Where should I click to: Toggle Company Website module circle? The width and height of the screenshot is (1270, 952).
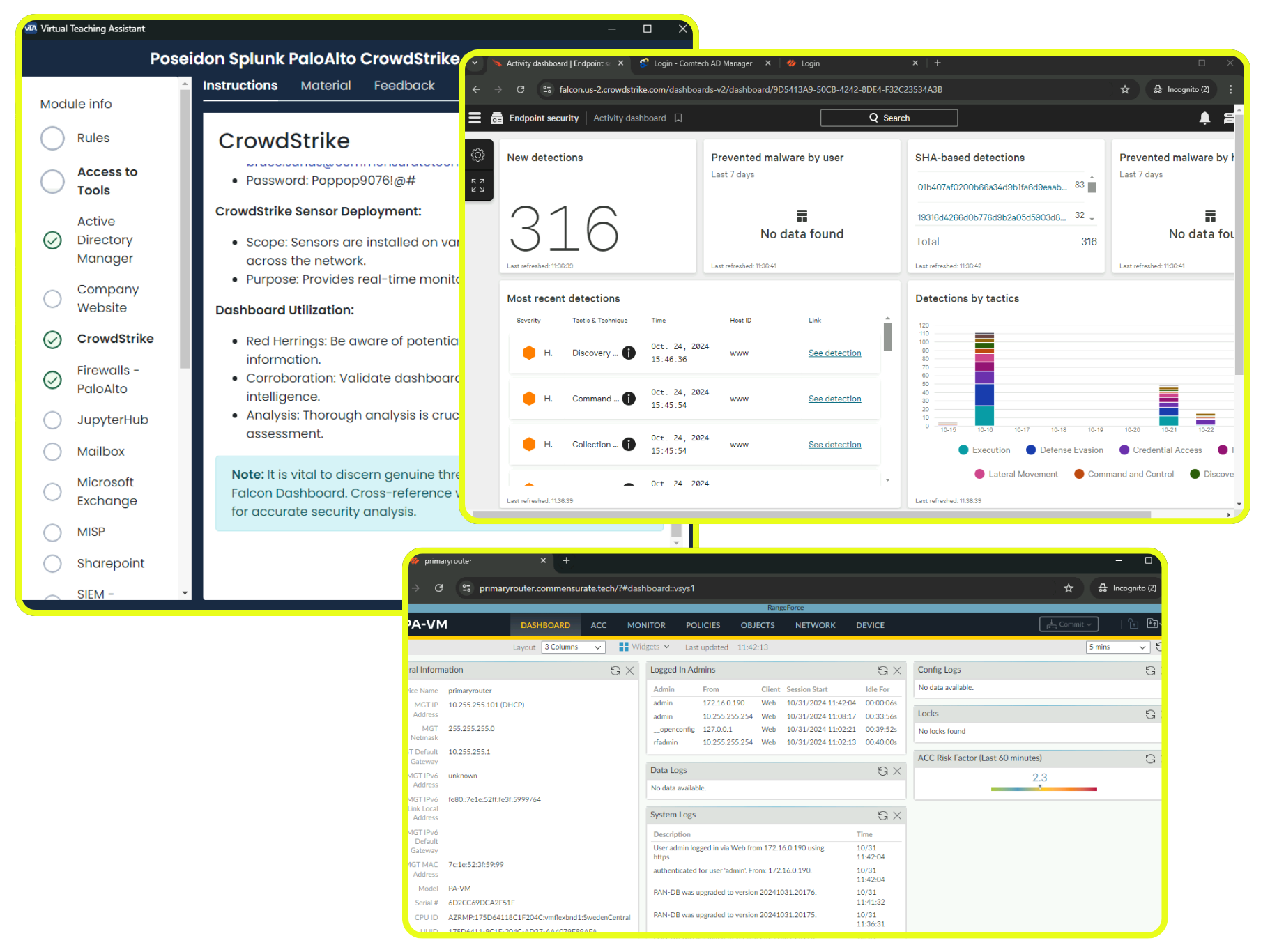tap(52, 299)
